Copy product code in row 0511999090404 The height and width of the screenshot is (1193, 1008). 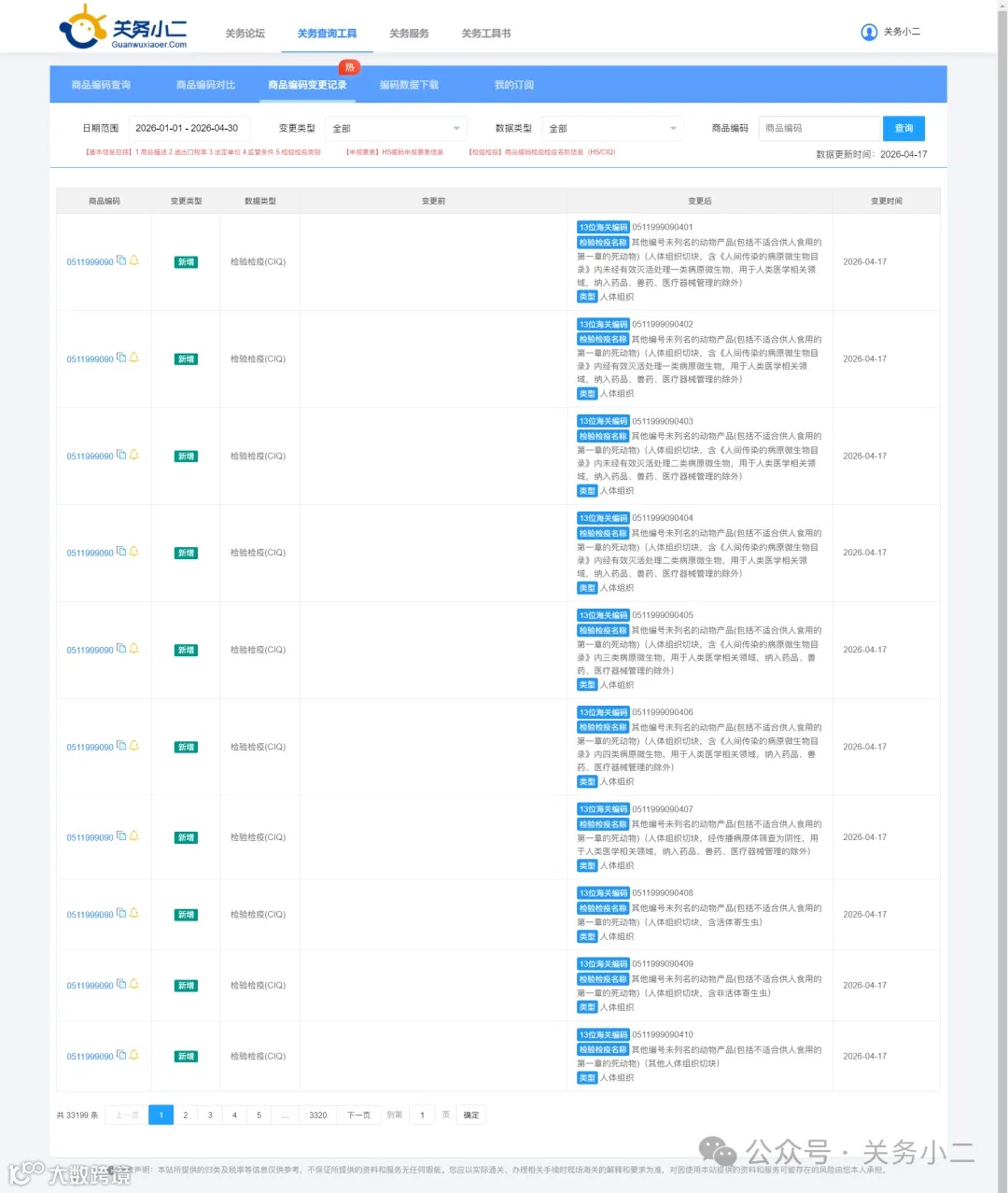121,552
